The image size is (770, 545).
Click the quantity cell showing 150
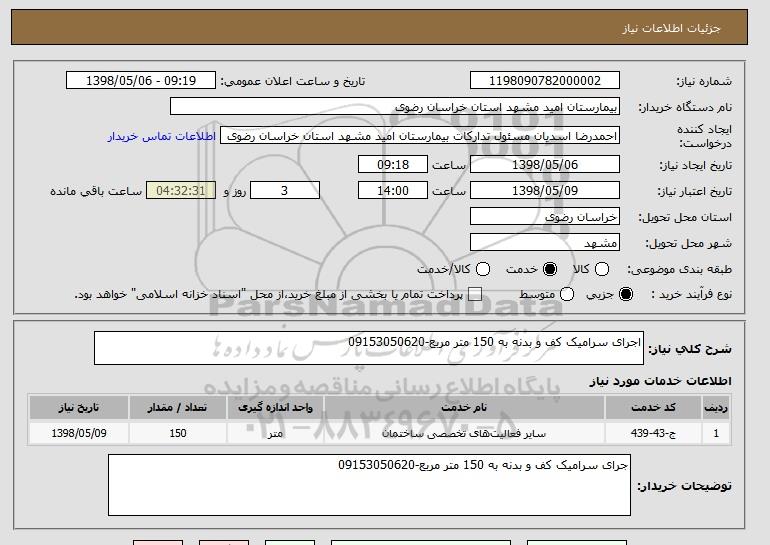tap(177, 433)
